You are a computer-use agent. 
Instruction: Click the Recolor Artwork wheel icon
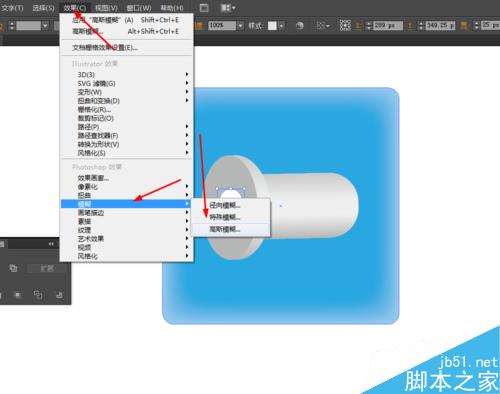(x=300, y=26)
